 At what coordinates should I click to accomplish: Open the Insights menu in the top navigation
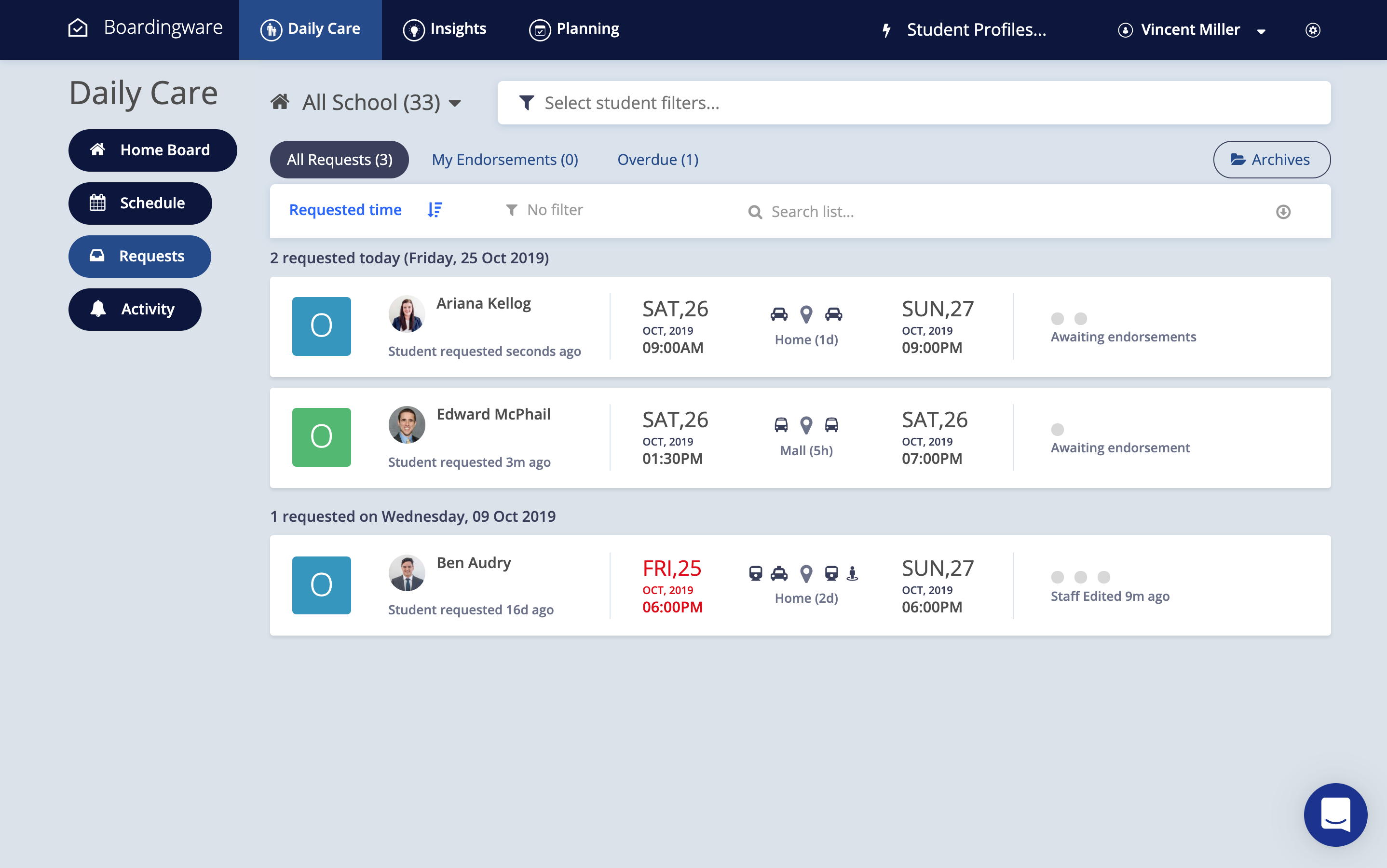pos(445,29)
